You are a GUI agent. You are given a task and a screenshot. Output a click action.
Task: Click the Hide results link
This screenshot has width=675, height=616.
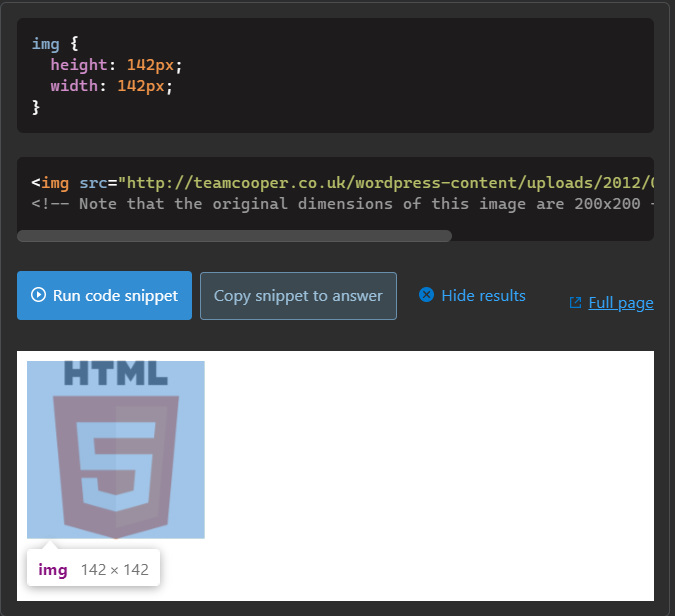(x=472, y=295)
